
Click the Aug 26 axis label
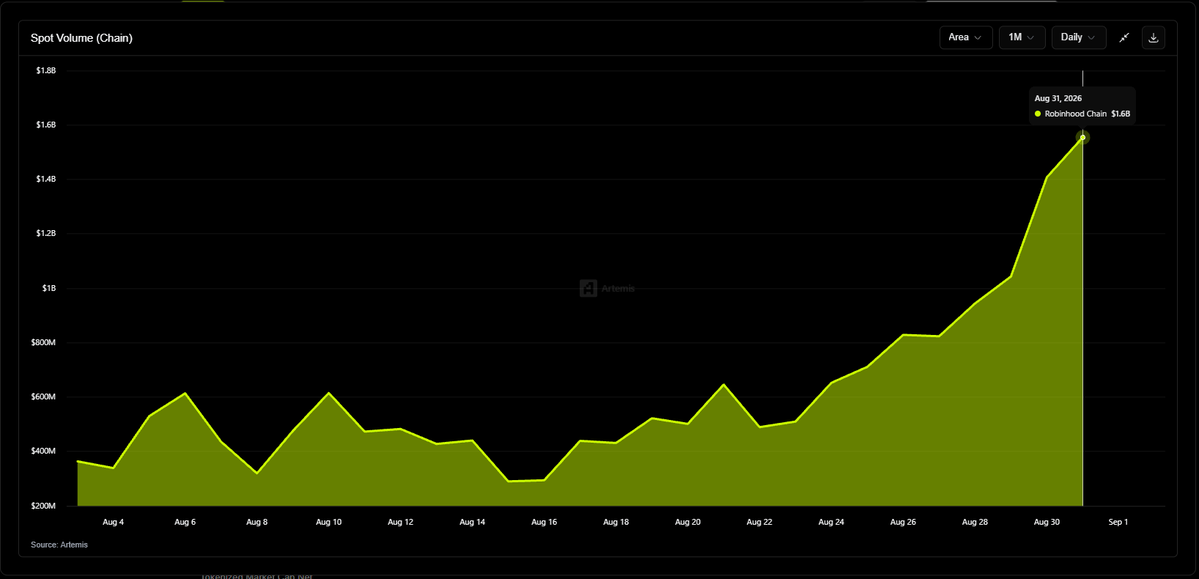coord(903,522)
